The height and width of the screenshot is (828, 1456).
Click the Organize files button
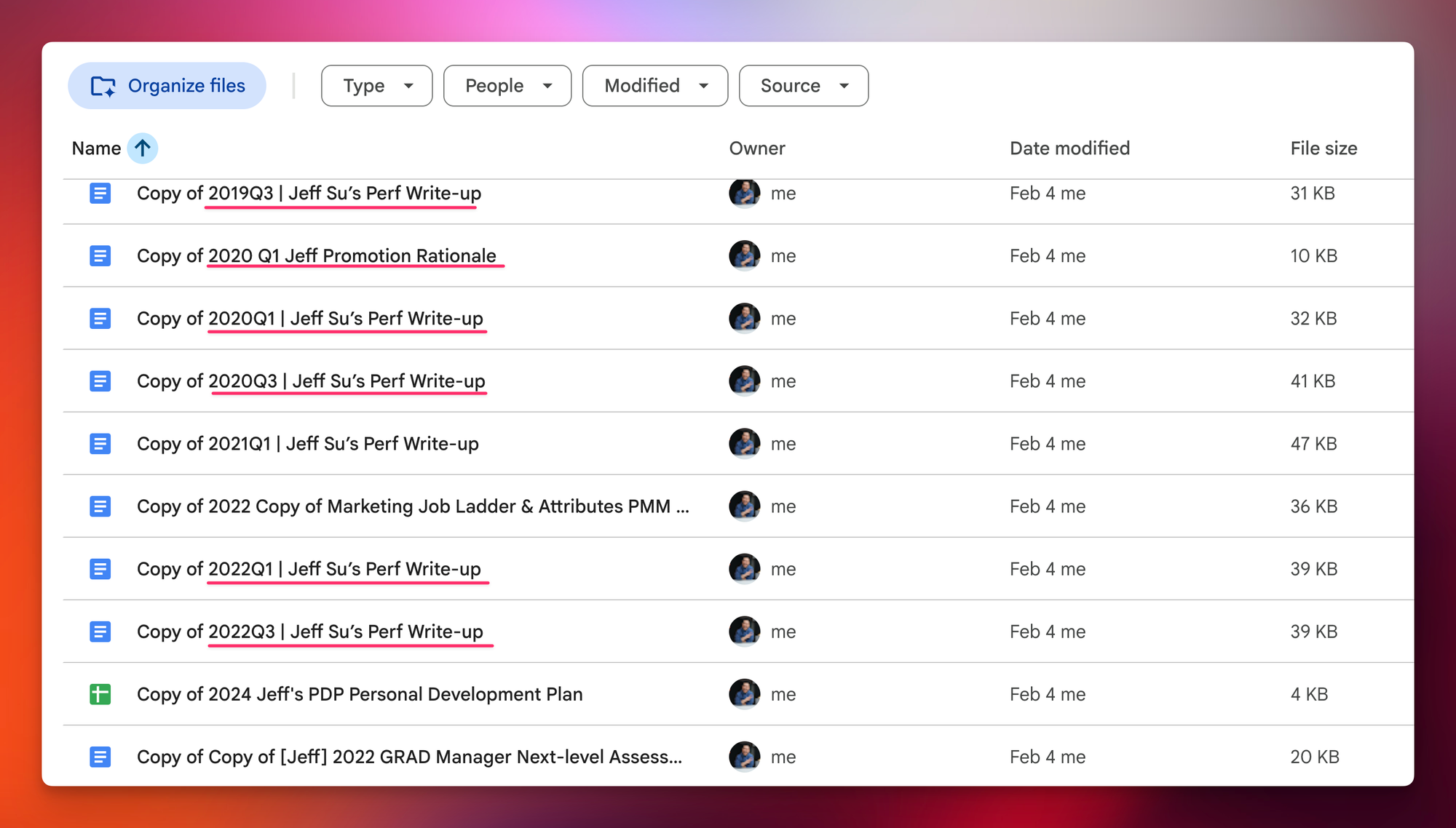pyautogui.click(x=167, y=86)
